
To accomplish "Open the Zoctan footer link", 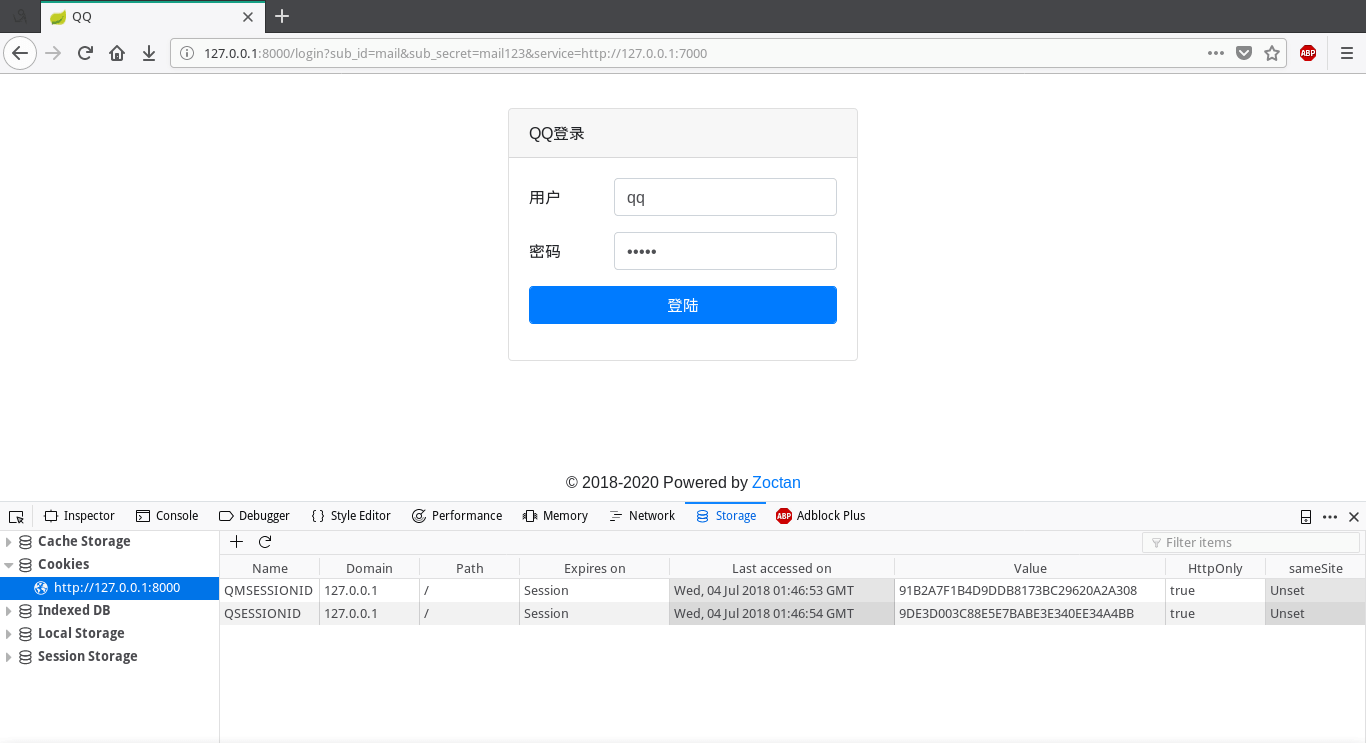I will coord(776,482).
